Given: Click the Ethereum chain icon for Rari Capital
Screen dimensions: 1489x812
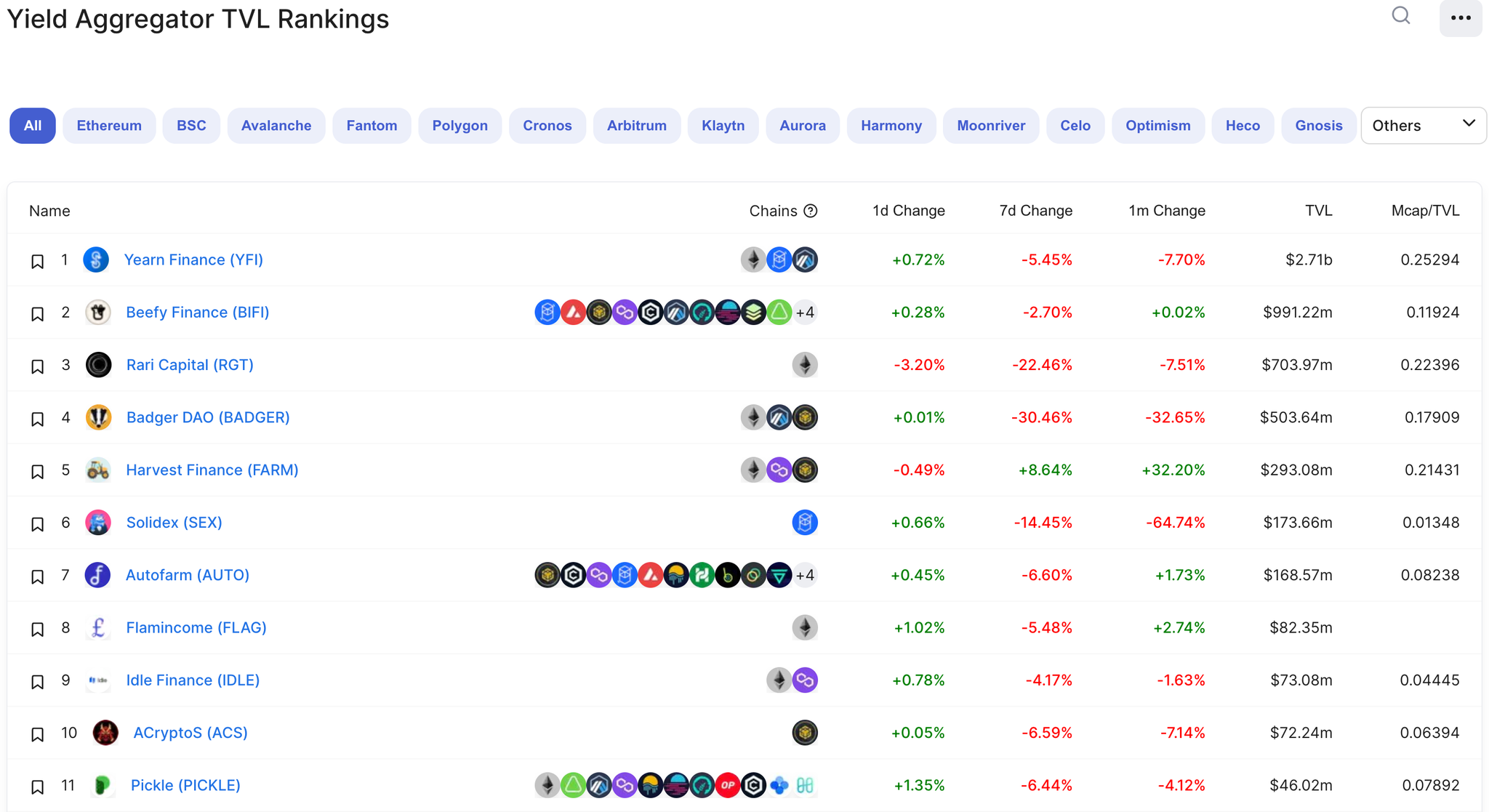Looking at the screenshot, I should (x=805, y=365).
